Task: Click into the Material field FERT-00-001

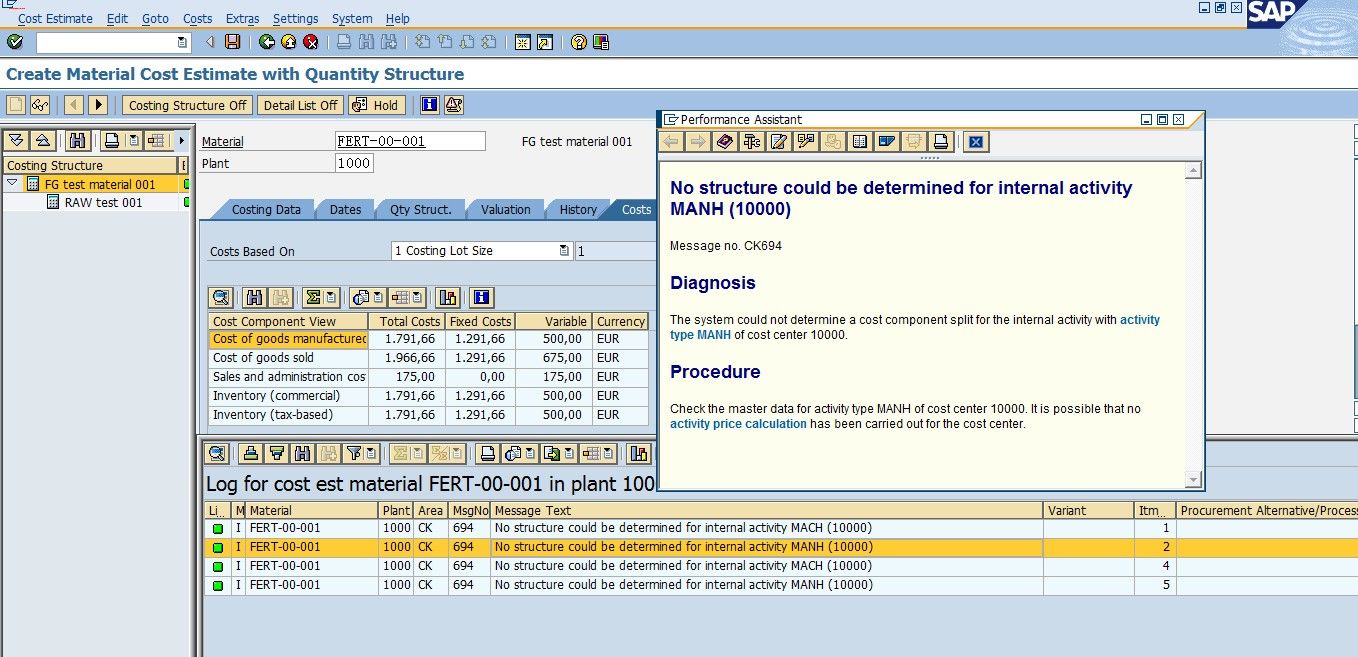Action: [410, 141]
